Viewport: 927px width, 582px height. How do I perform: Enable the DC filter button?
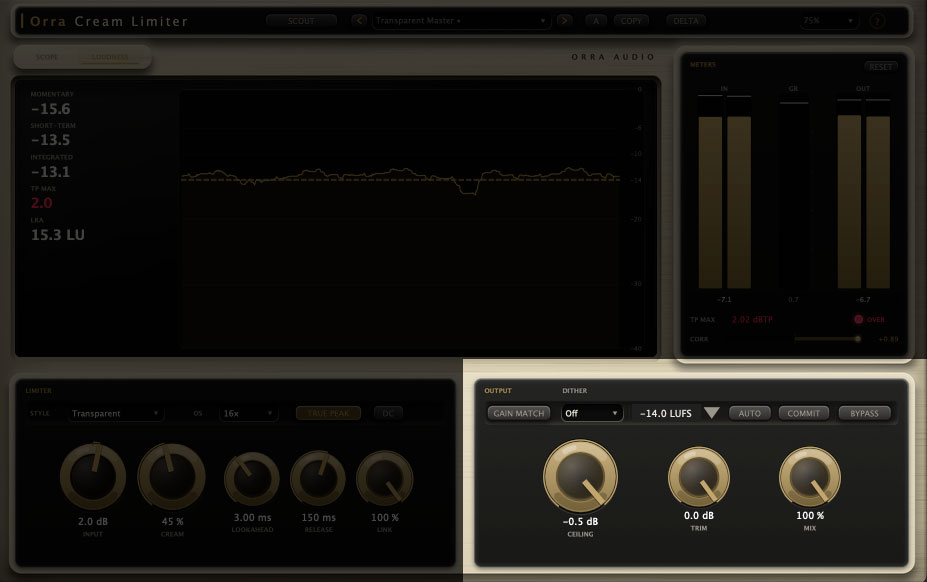388,413
